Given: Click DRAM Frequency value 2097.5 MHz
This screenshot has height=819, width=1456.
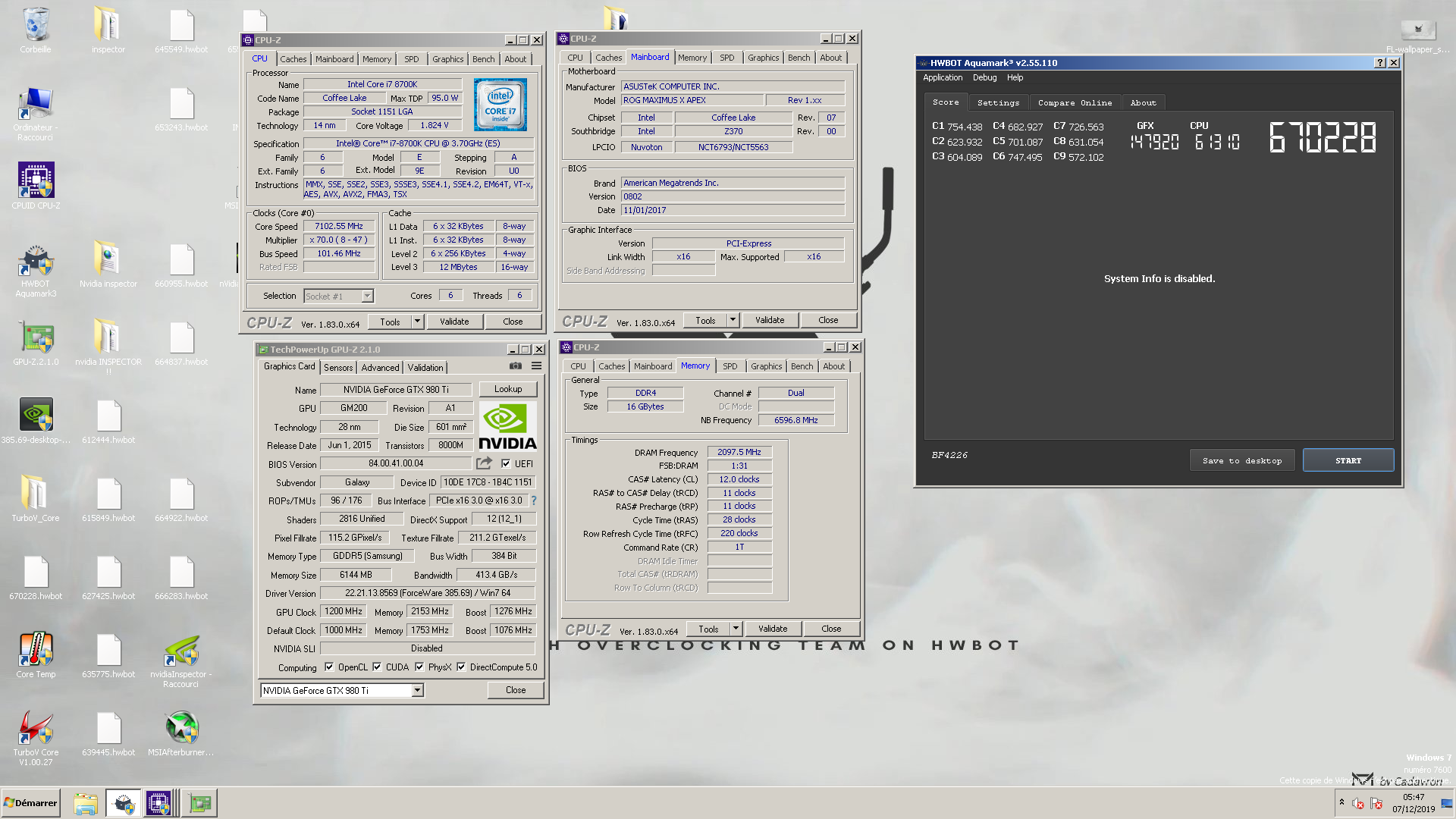Looking at the screenshot, I should (739, 452).
